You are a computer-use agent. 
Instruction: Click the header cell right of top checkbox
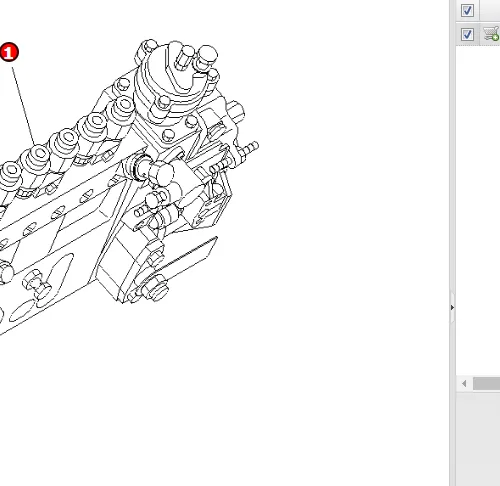489,10
